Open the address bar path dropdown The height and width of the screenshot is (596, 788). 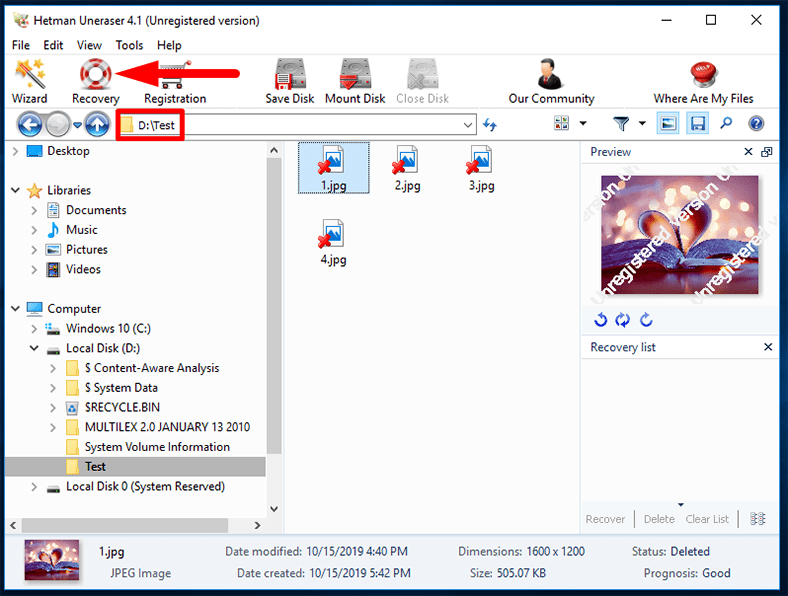[468, 125]
